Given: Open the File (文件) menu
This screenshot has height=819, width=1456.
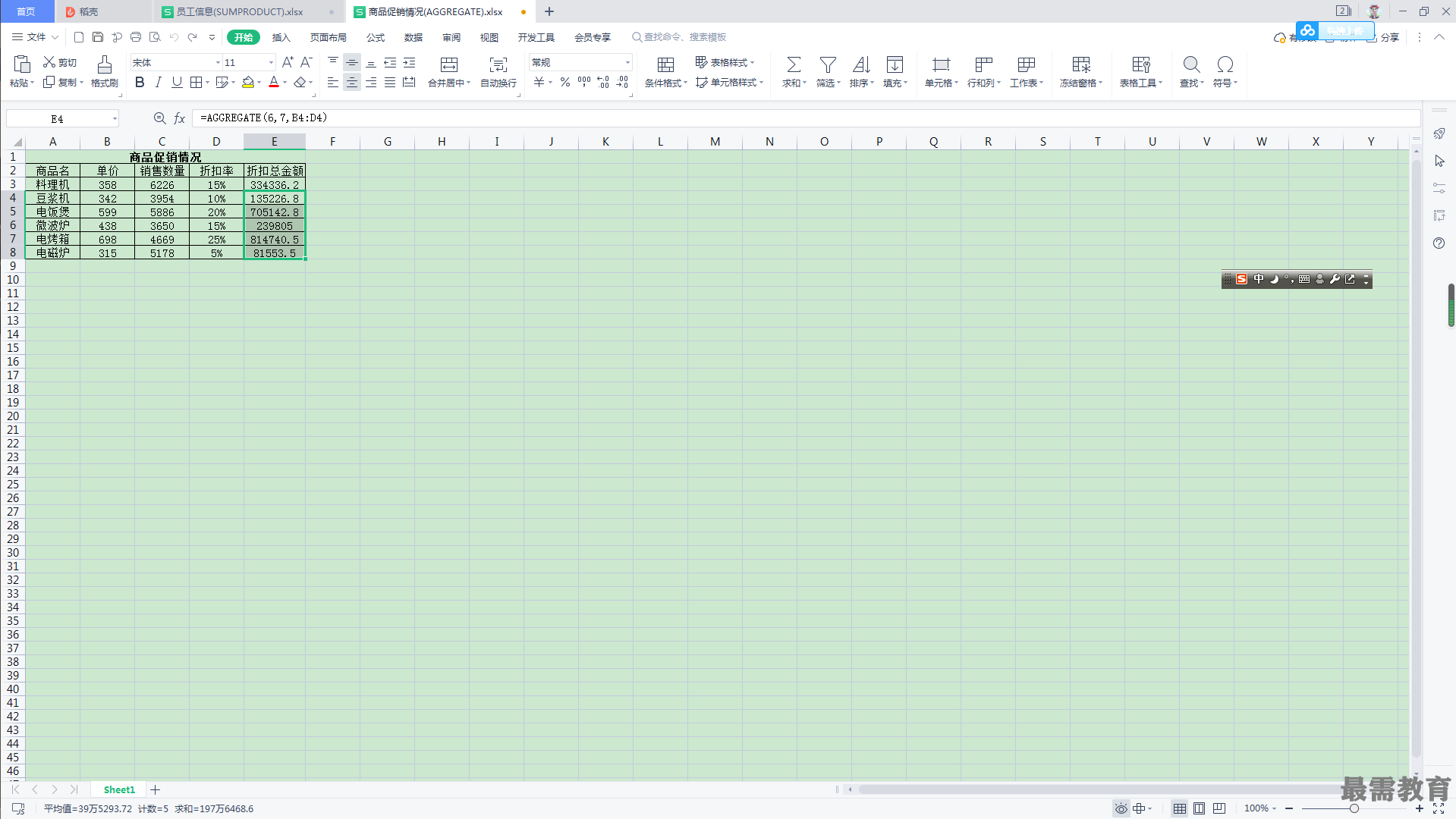Looking at the screenshot, I should tap(35, 37).
